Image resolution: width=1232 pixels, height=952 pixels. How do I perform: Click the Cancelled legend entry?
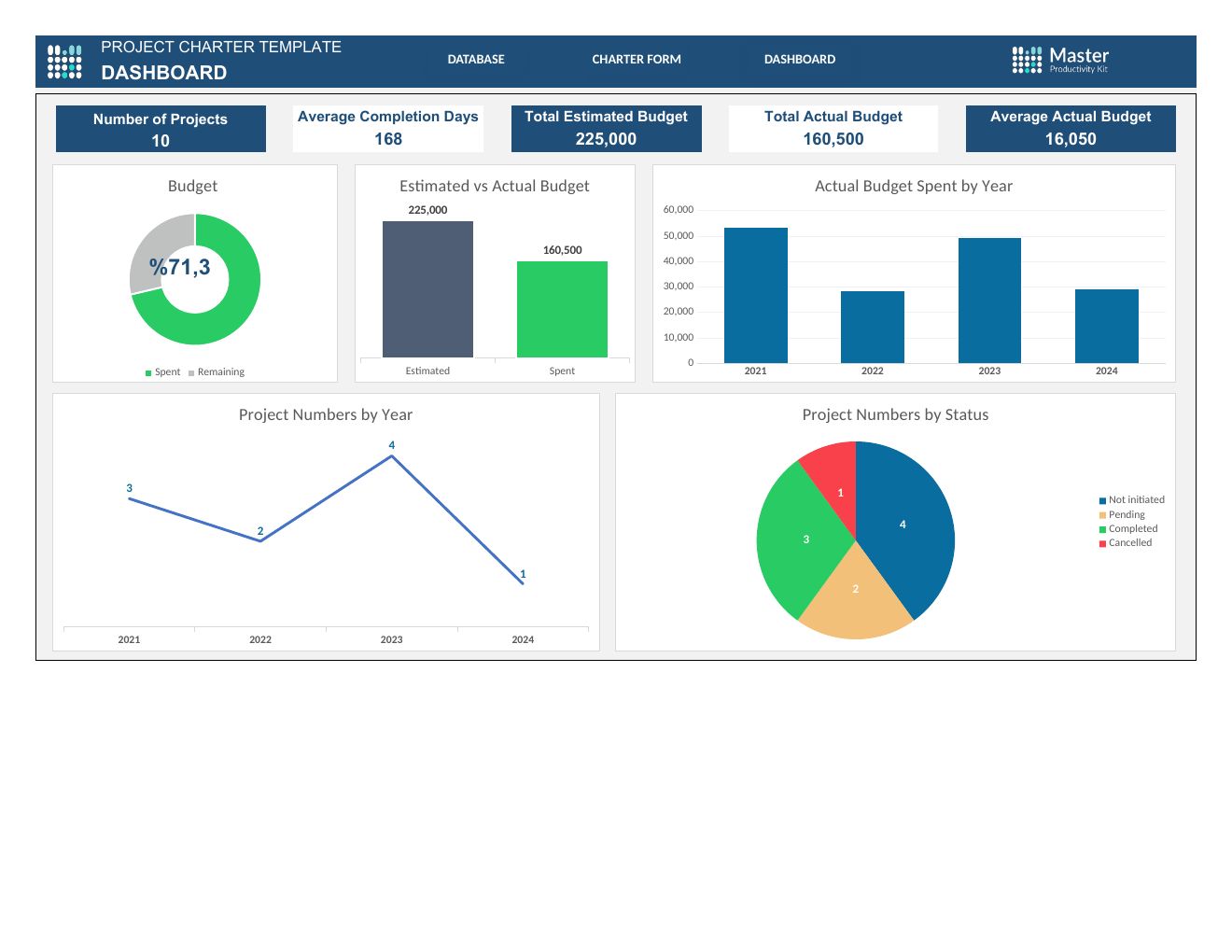(1126, 543)
